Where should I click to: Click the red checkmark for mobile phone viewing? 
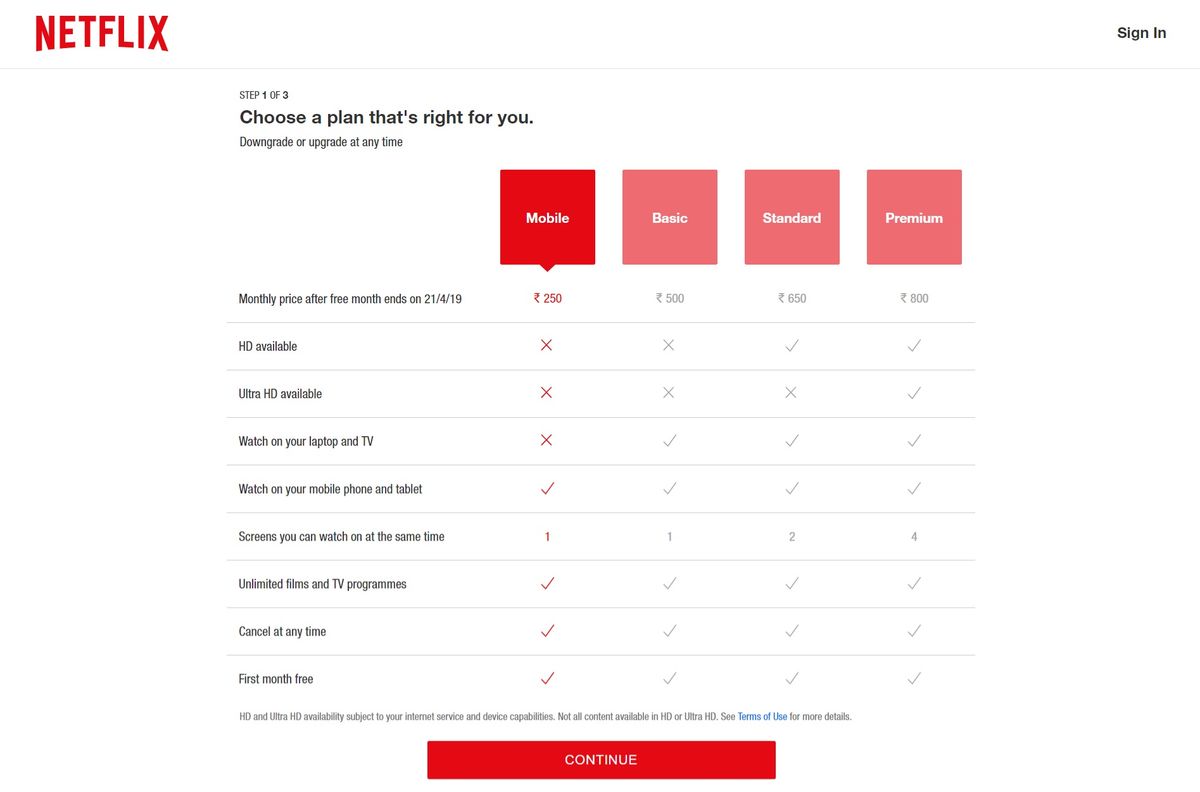click(x=547, y=488)
